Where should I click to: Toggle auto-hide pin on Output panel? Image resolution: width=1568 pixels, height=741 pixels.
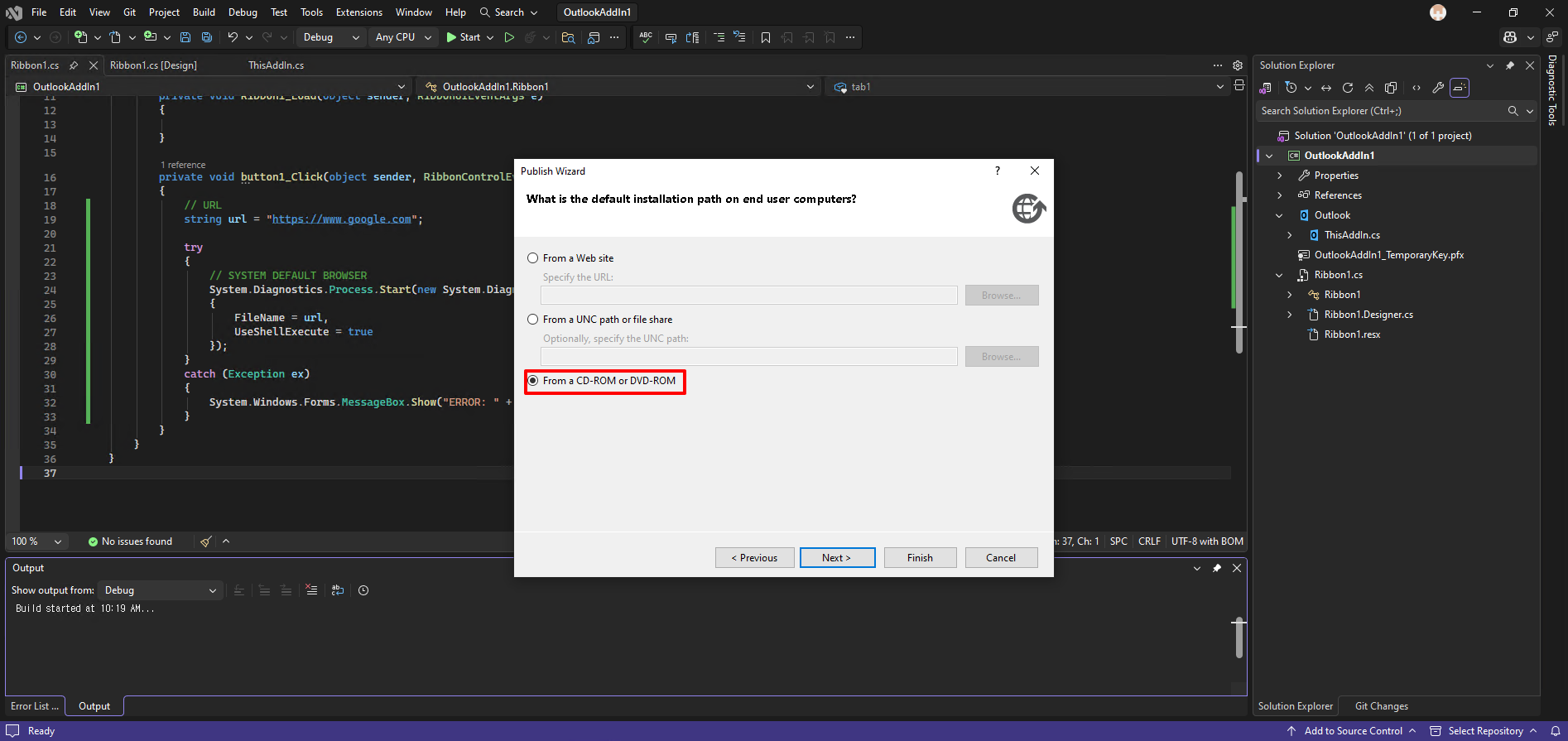(x=1217, y=568)
